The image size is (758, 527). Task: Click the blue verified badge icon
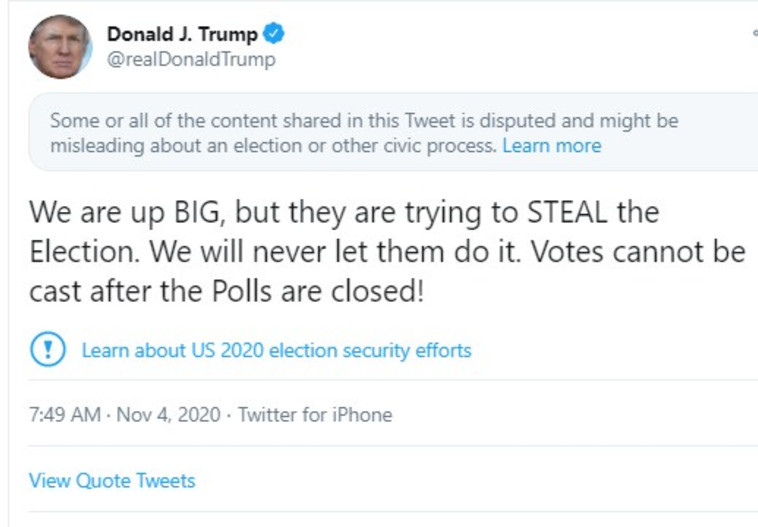274,35
